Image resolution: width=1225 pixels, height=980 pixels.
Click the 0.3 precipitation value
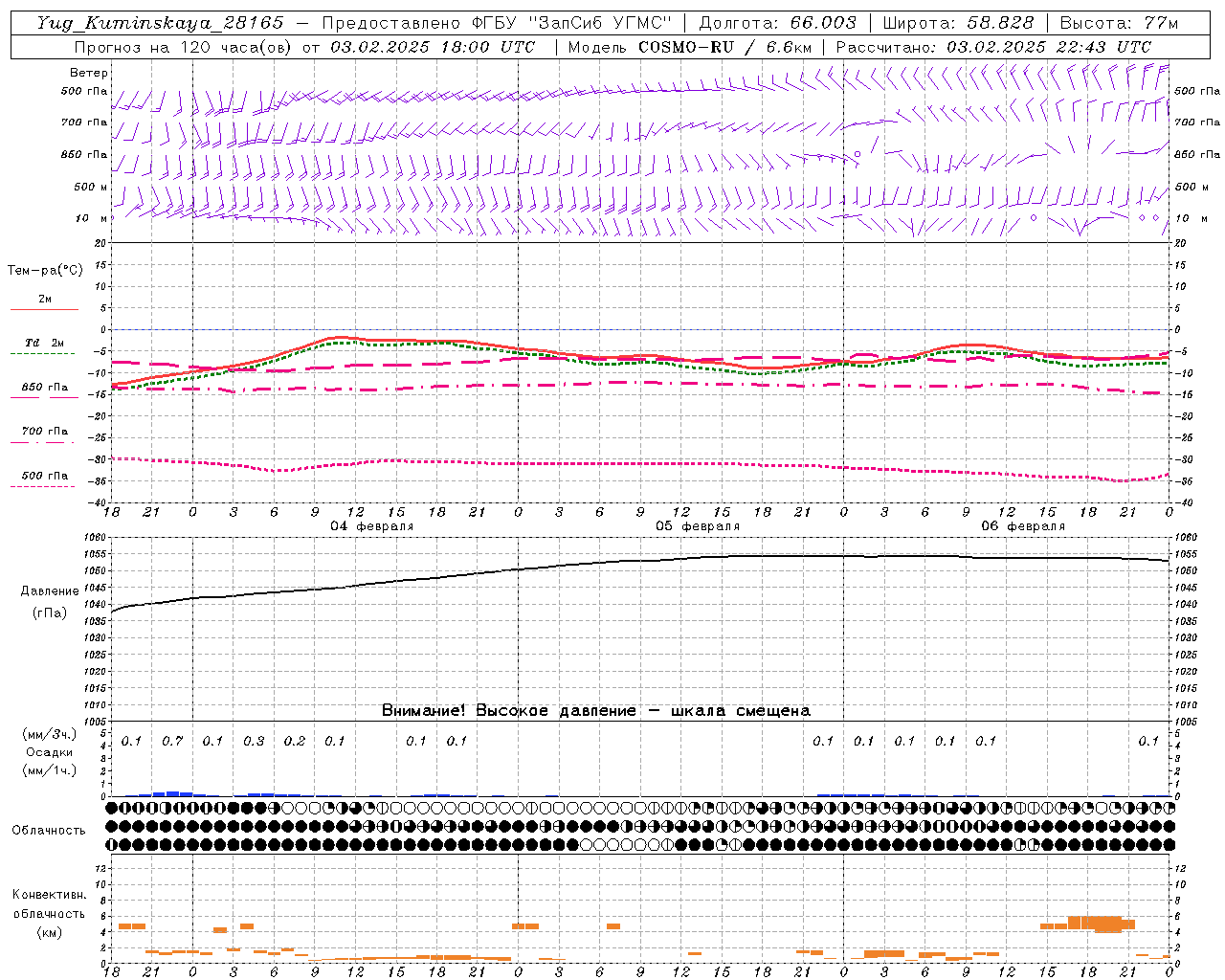[x=254, y=741]
